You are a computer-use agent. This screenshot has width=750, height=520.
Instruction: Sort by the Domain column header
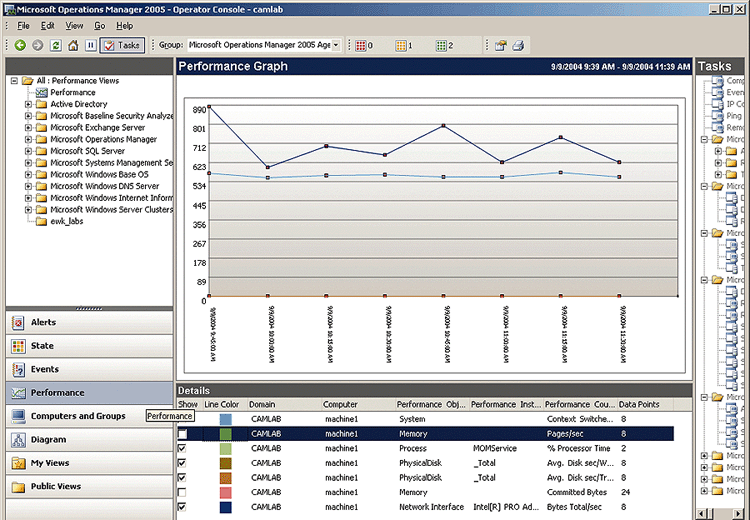pyautogui.click(x=284, y=404)
